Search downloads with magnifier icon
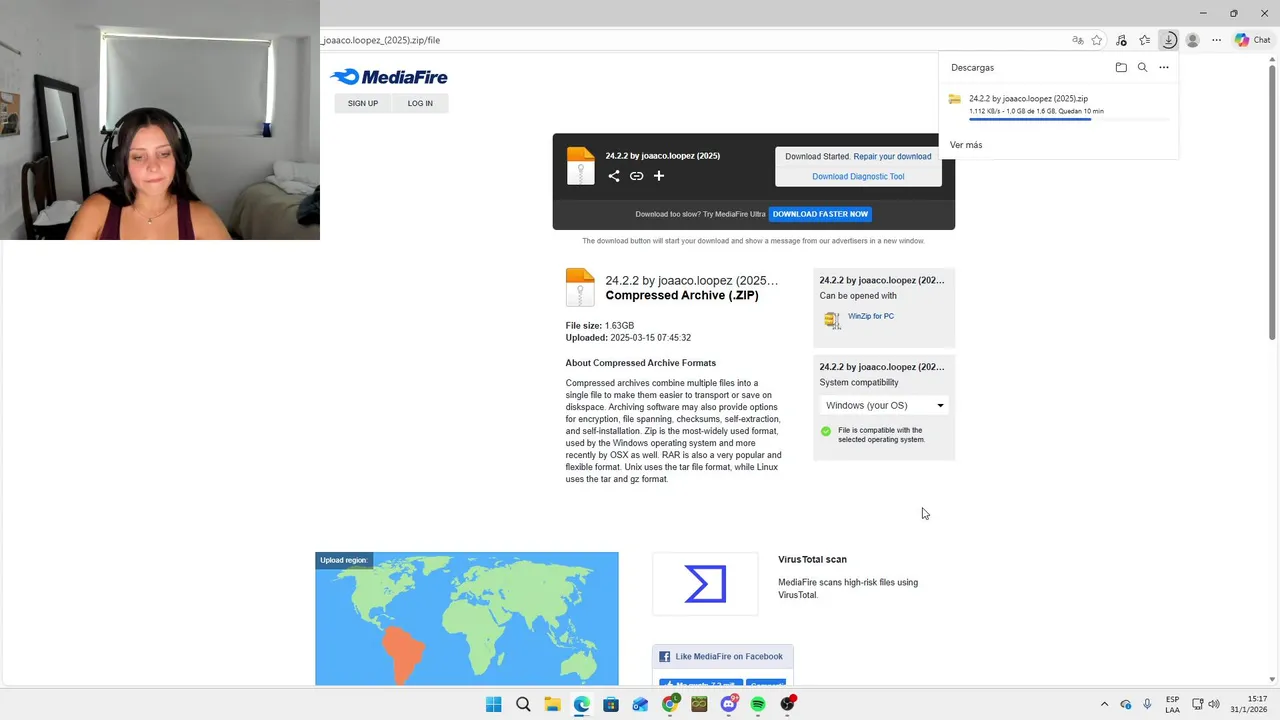Image resolution: width=1280 pixels, height=720 pixels. [x=1142, y=67]
